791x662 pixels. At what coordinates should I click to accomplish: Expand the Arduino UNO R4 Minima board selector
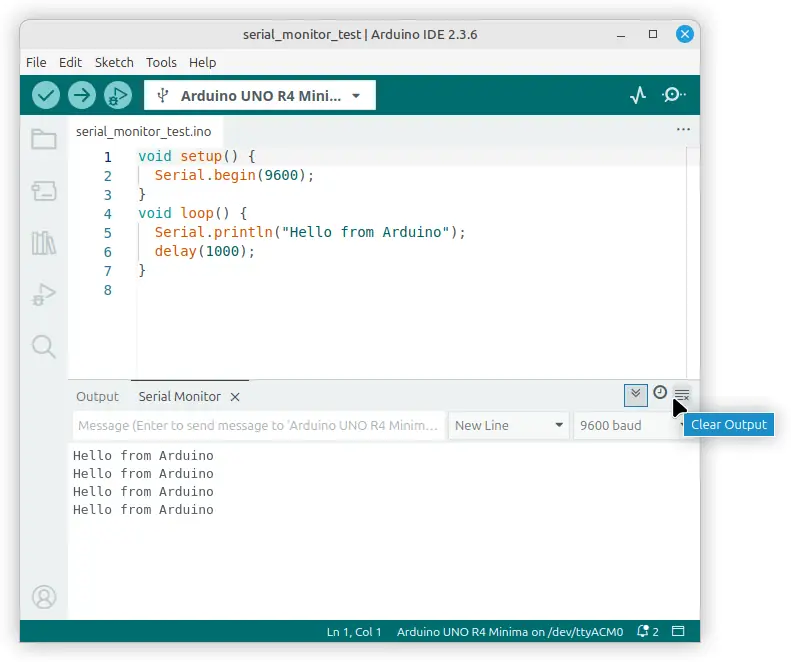coord(260,96)
